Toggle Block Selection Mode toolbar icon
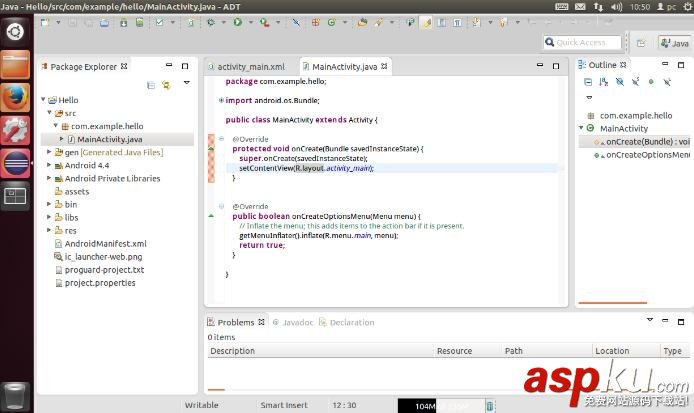Viewport: 694px width, 413px height. tap(442, 22)
